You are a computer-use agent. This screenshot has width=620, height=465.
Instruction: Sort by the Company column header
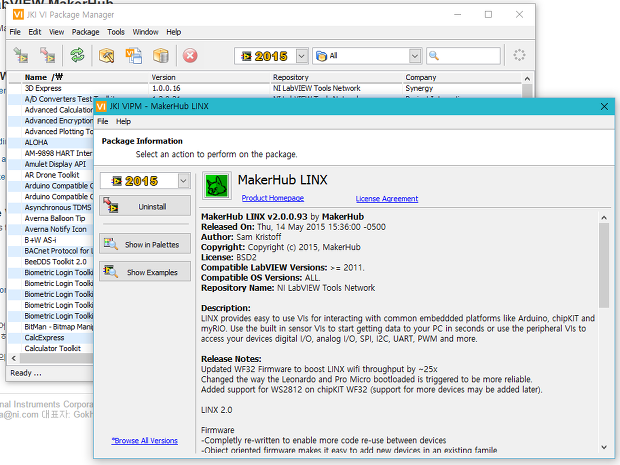[462, 77]
